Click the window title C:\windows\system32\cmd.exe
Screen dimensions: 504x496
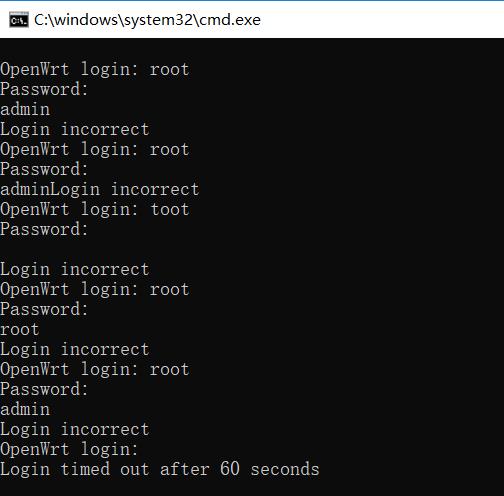147,20
